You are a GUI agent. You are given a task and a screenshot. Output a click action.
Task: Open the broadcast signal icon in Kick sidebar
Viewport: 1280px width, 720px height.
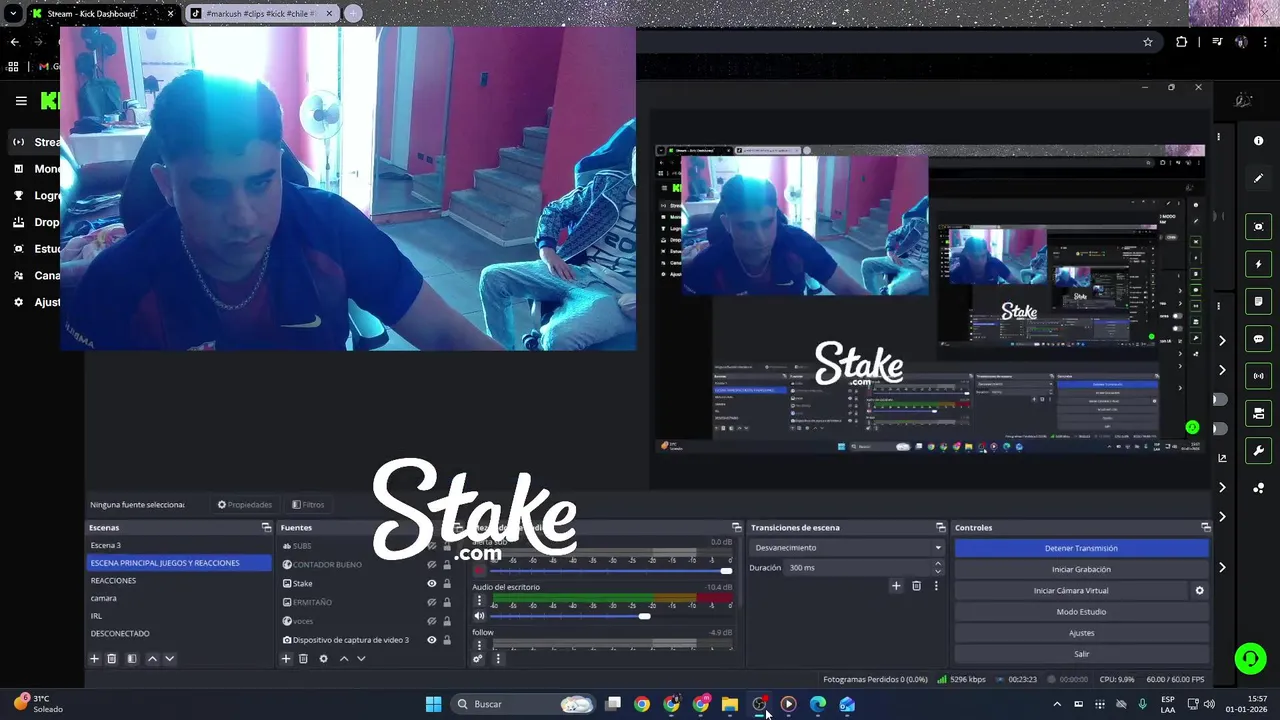click(x=1258, y=376)
